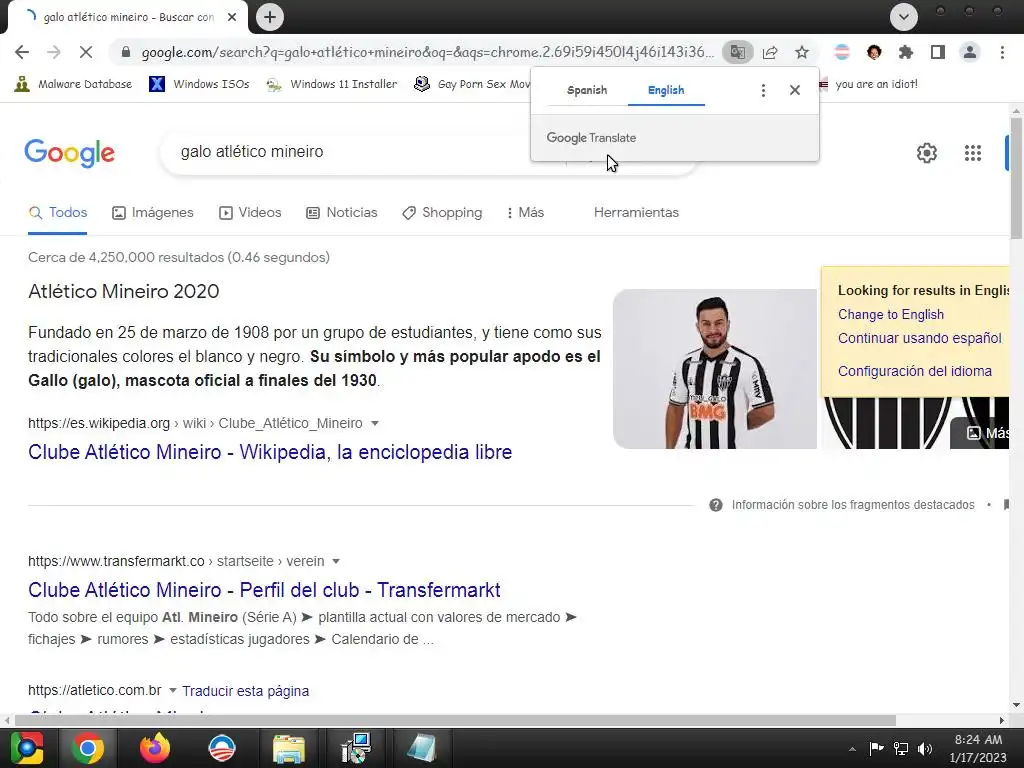Click the volume speaker tray icon
The image size is (1024, 768).
(x=925, y=749)
